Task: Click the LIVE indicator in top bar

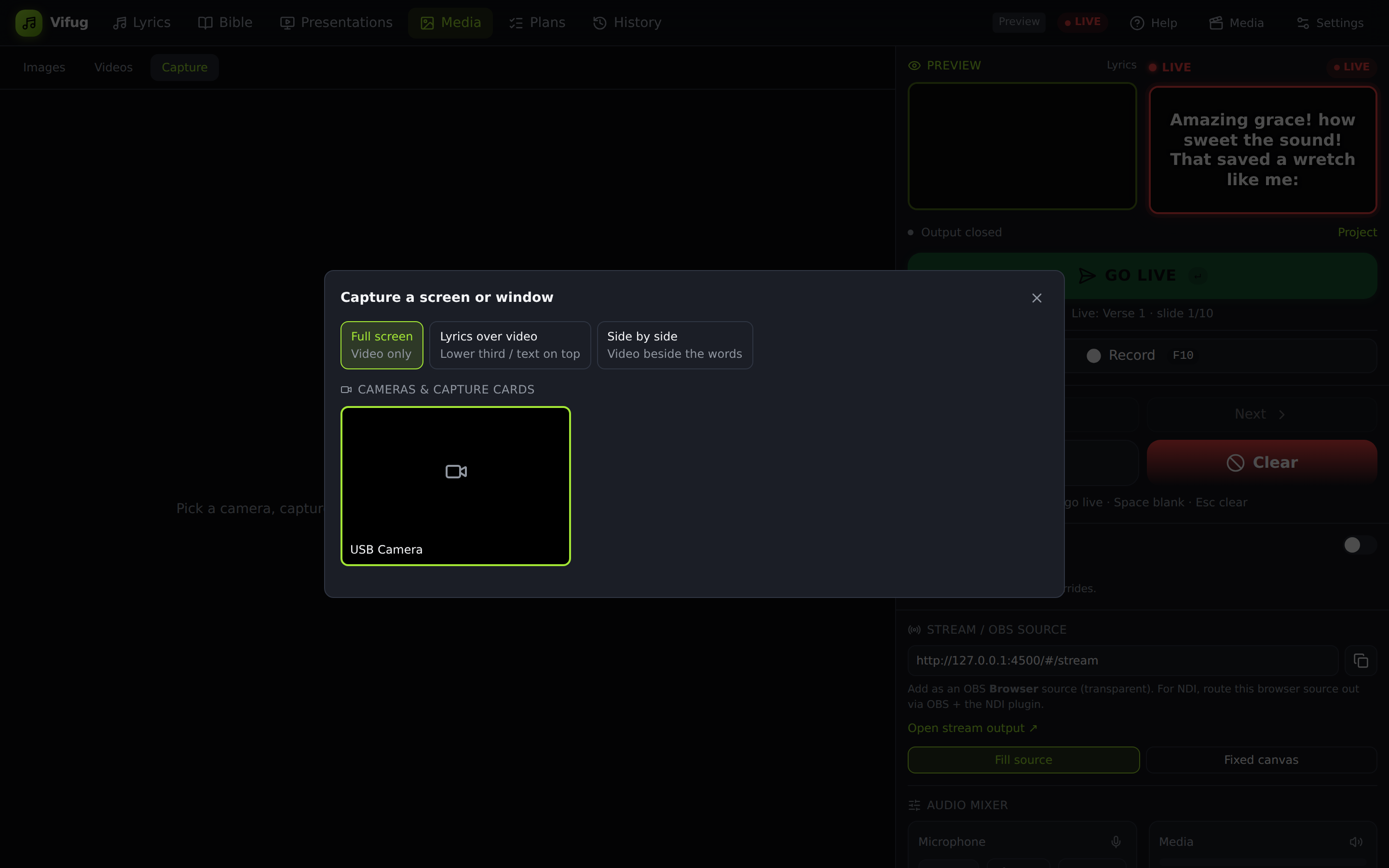Action: pos(1082,22)
